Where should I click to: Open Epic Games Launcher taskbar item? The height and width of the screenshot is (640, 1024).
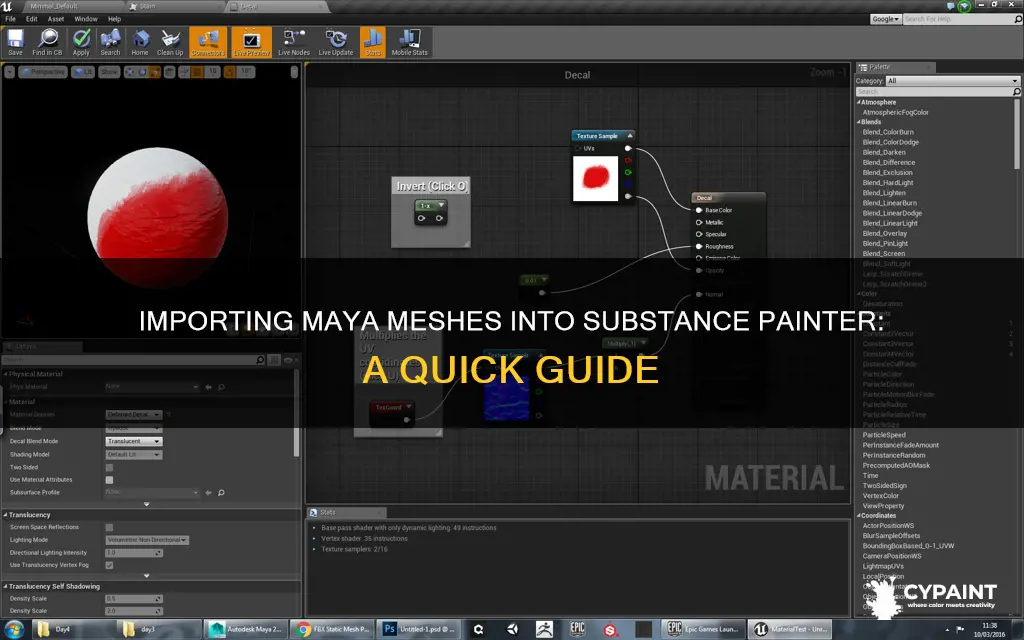(x=703, y=630)
